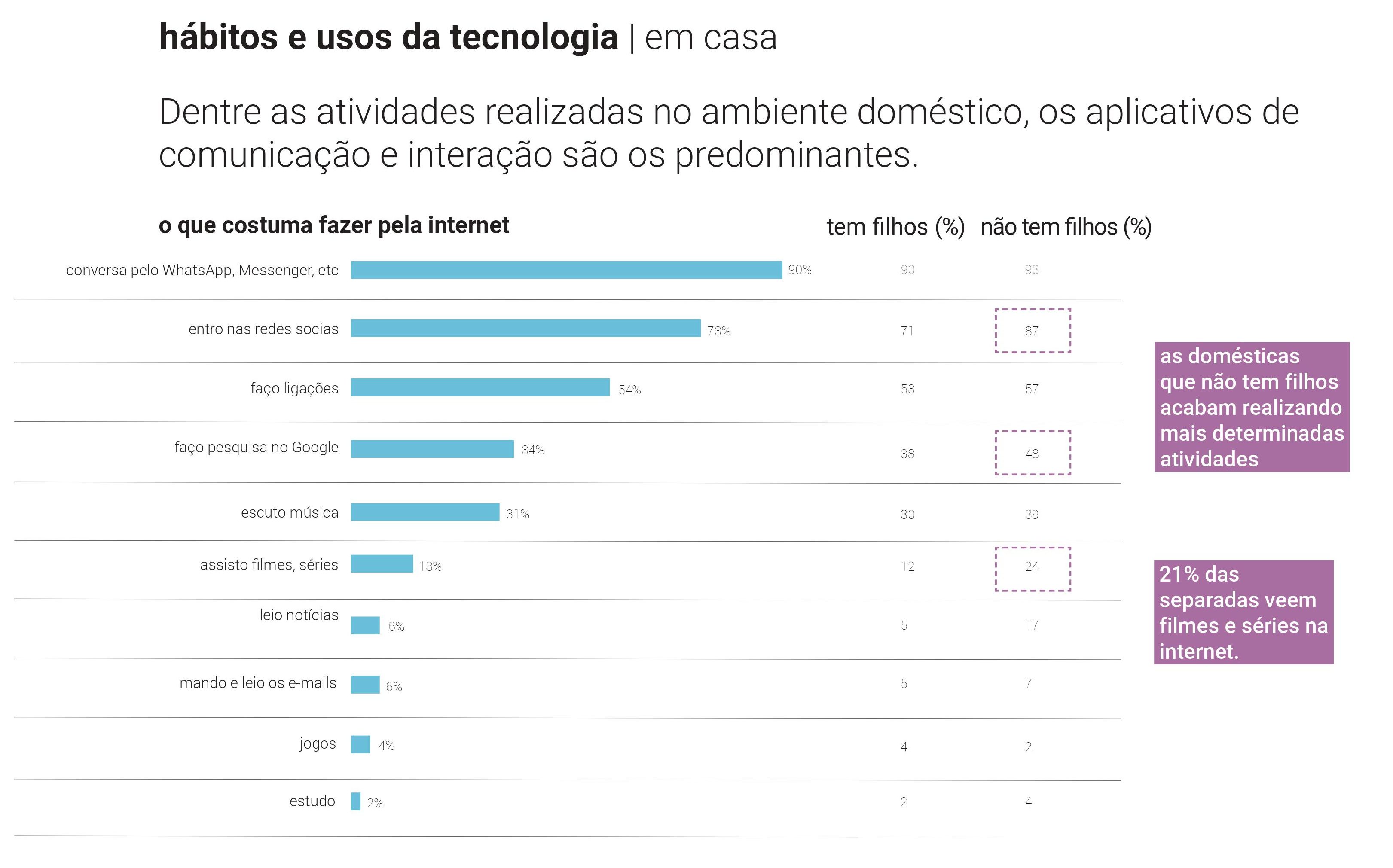1393x868 pixels.
Task: Click the purple 'as domésticas que não tem filhos' callout
Action: click(1252, 407)
